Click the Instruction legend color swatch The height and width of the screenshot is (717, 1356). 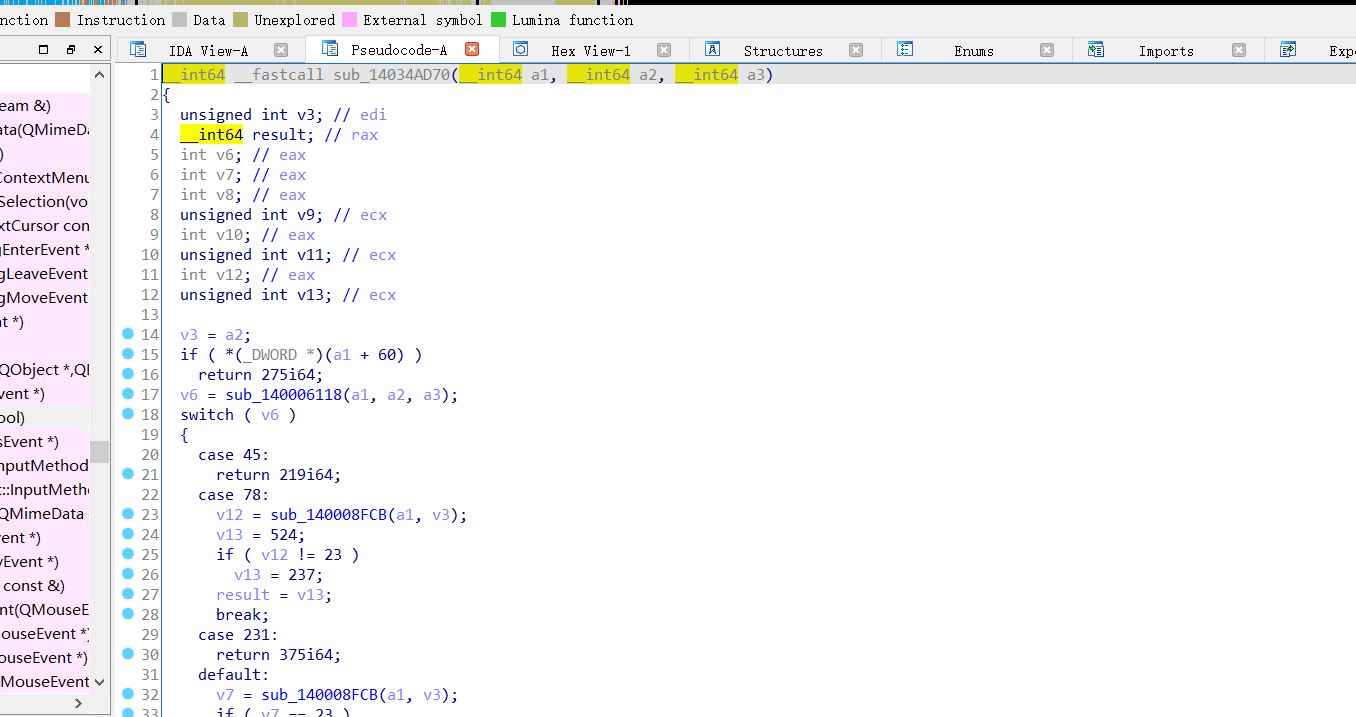click(63, 19)
